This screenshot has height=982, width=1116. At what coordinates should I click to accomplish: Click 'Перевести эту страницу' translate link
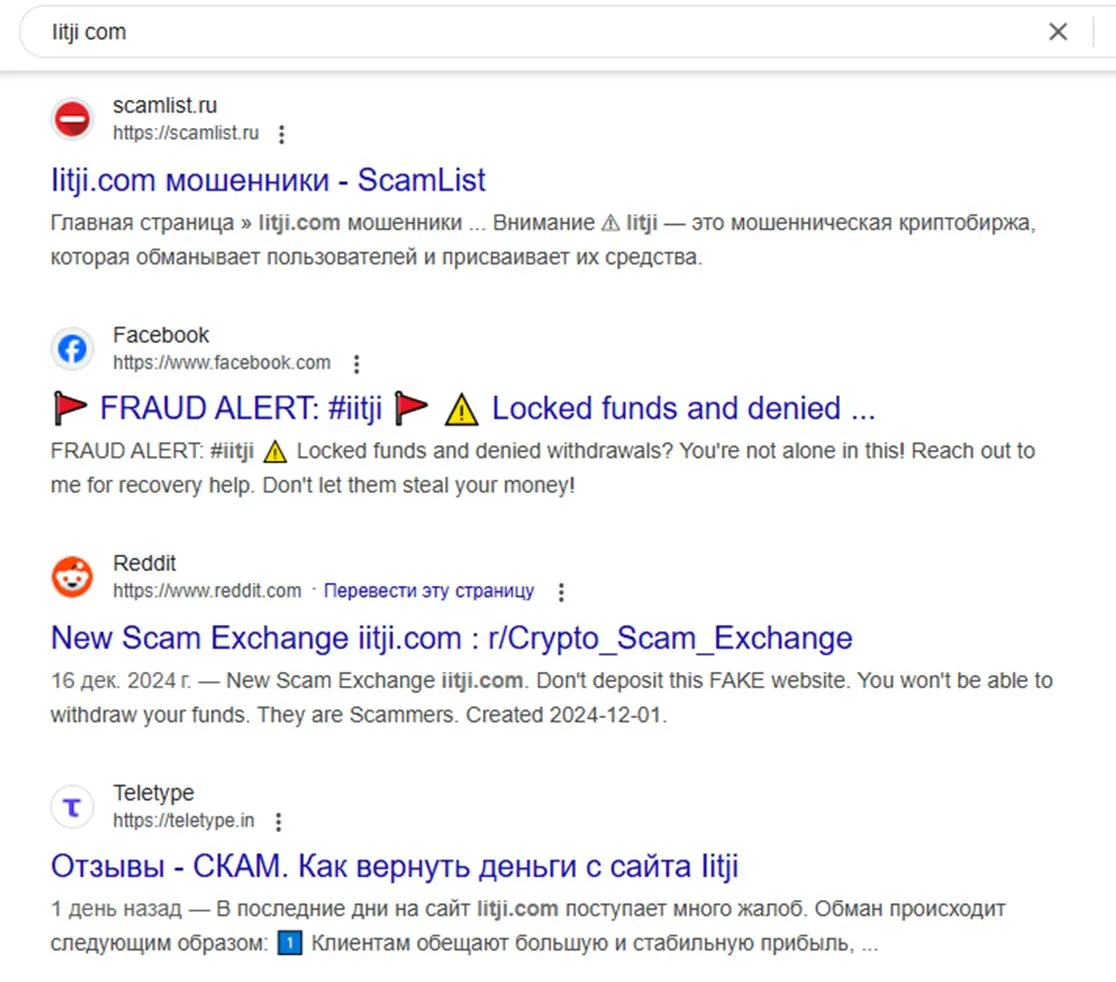[428, 591]
